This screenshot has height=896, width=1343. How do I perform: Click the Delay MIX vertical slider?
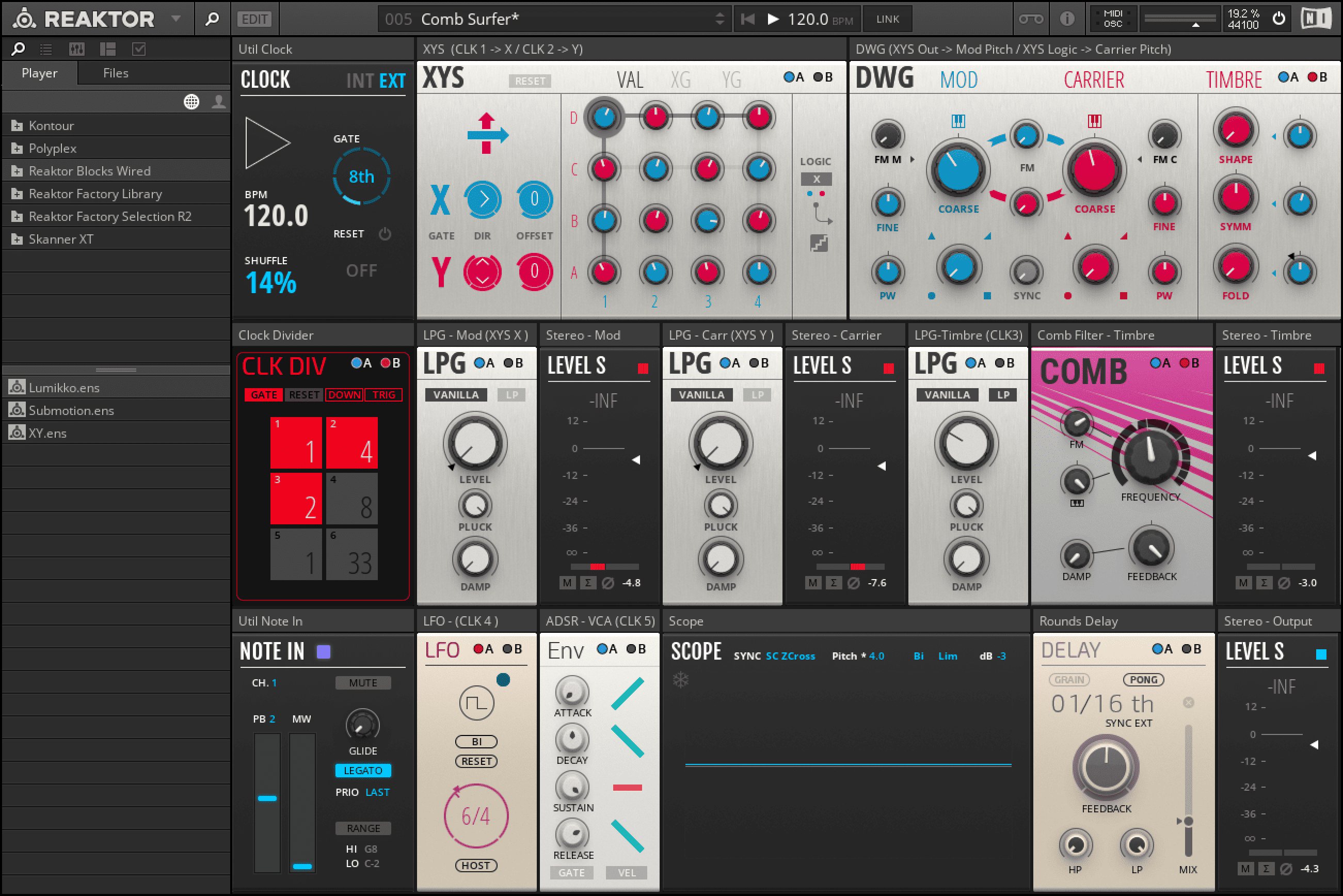click(x=1188, y=790)
